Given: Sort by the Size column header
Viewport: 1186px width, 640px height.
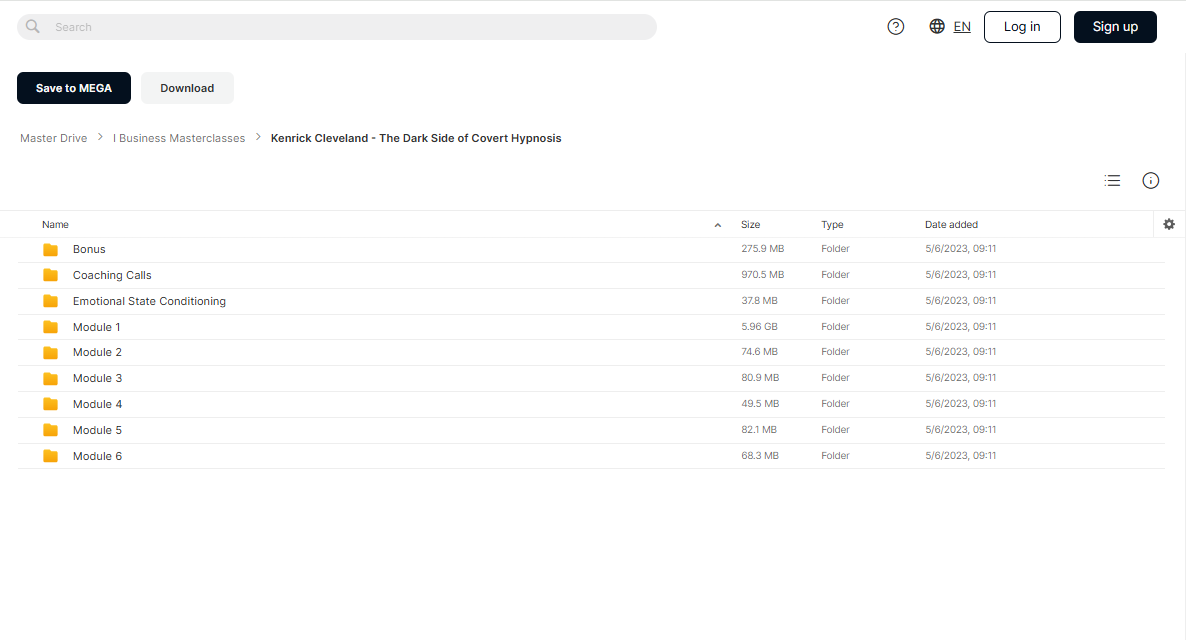Looking at the screenshot, I should [x=750, y=225].
